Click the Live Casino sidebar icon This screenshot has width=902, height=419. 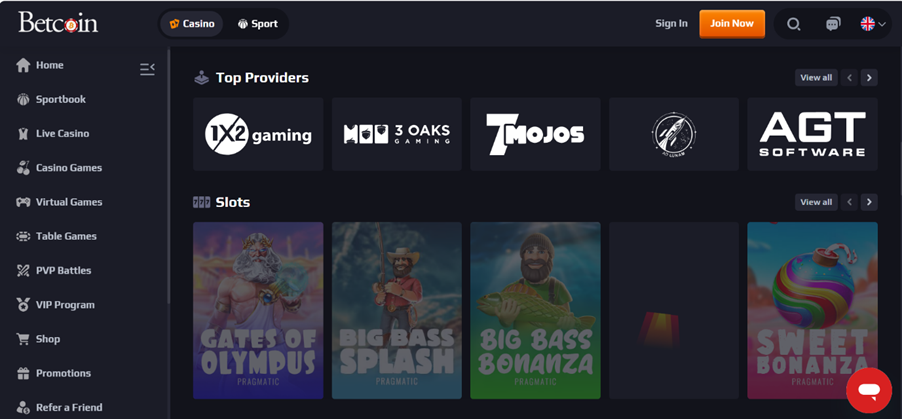23,134
